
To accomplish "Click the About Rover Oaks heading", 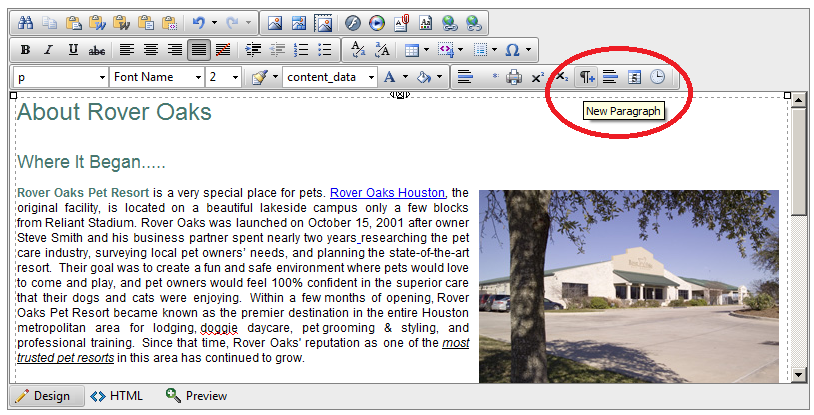I will 114,112.
